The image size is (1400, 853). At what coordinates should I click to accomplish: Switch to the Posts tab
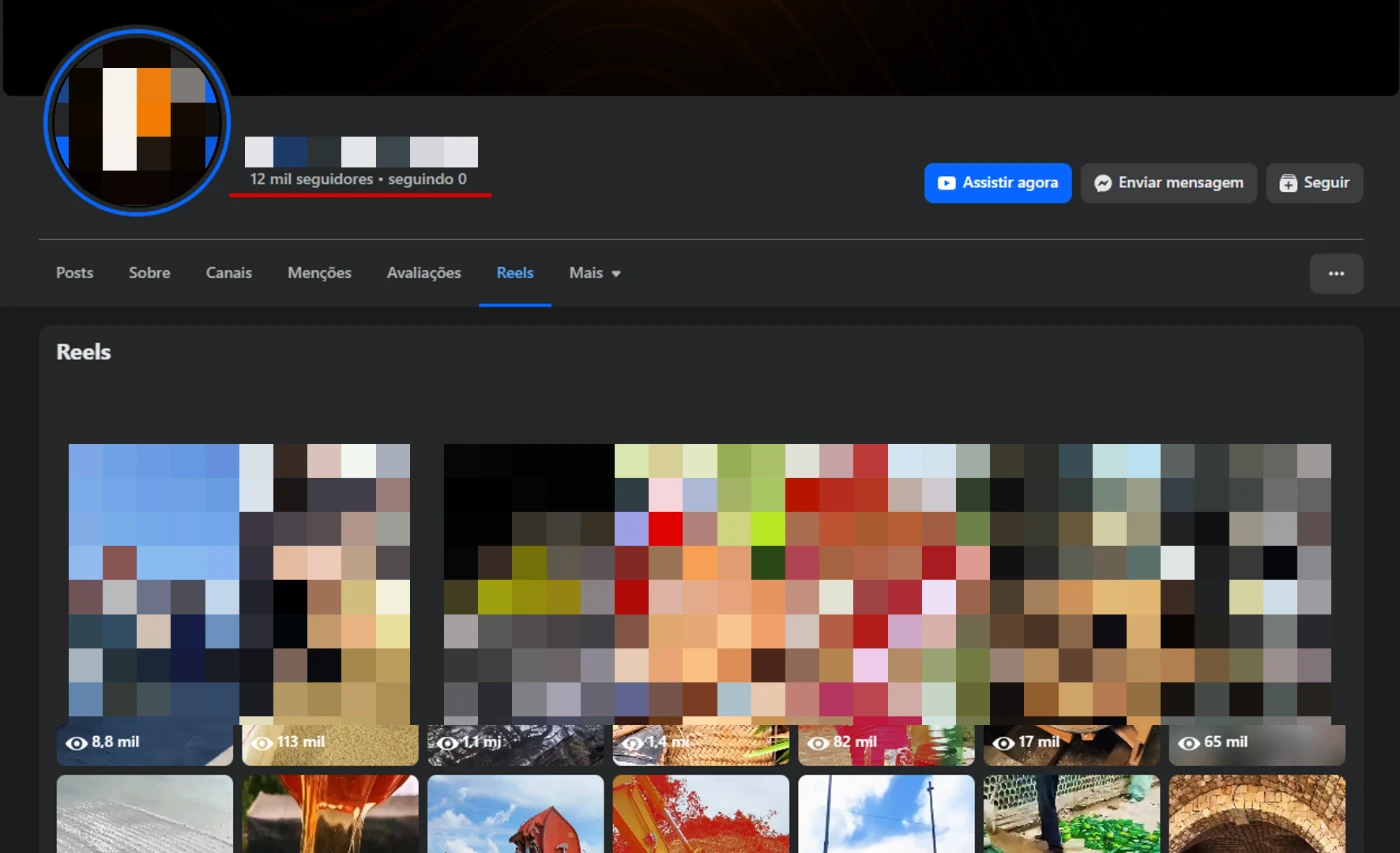click(74, 273)
